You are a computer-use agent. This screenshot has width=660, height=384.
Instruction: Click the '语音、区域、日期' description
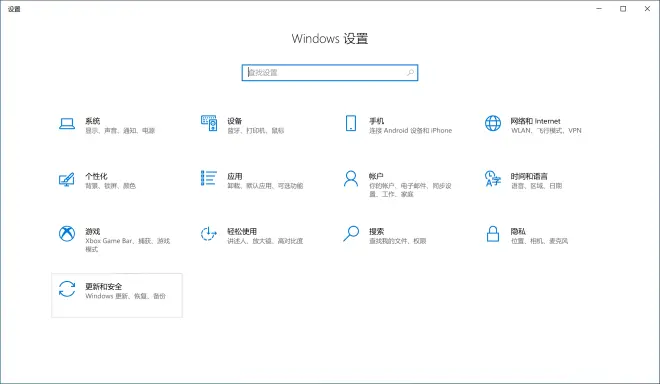pyautogui.click(x=536, y=186)
